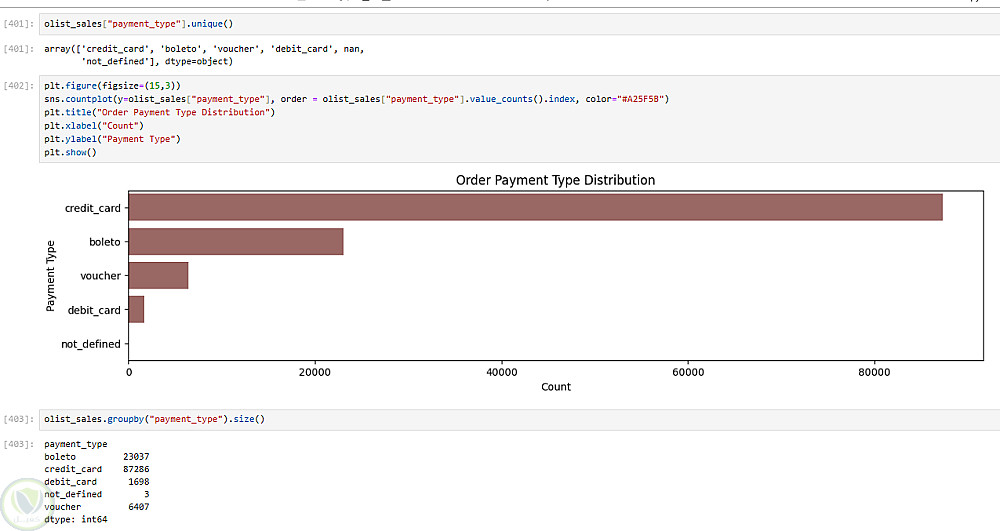Click the credit_card bar in the chart
The width and height of the screenshot is (1000, 531).
pos(535,208)
